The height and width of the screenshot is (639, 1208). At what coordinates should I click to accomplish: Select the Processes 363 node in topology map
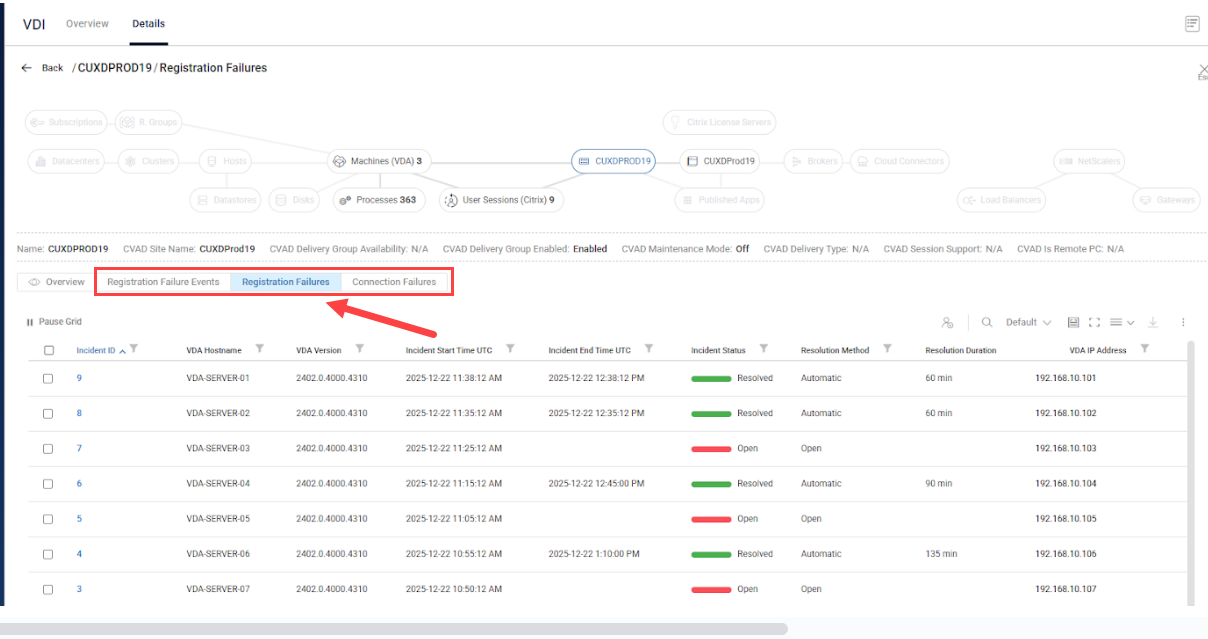379,199
